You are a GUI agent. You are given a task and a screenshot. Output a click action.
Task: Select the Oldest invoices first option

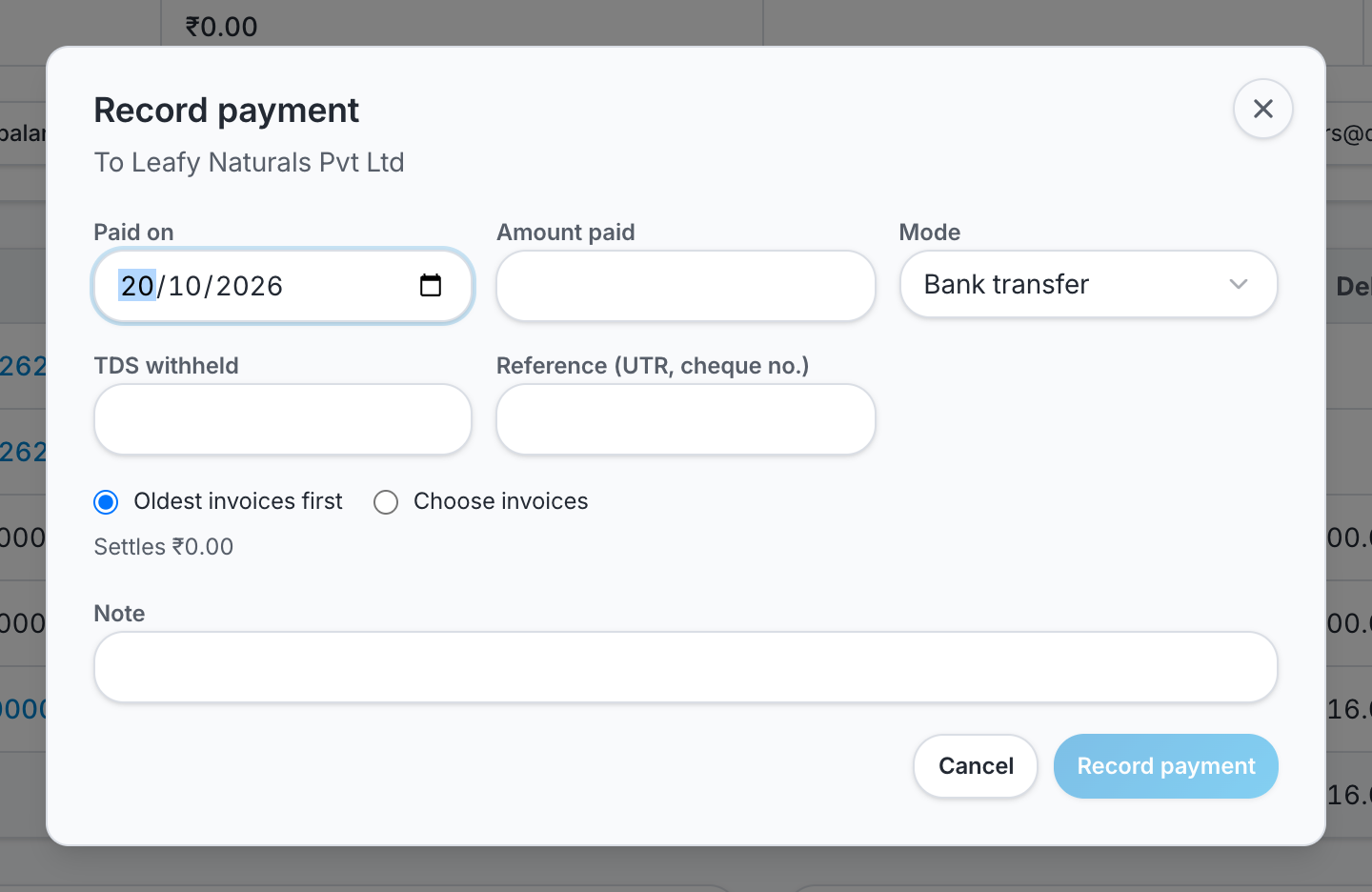click(106, 502)
